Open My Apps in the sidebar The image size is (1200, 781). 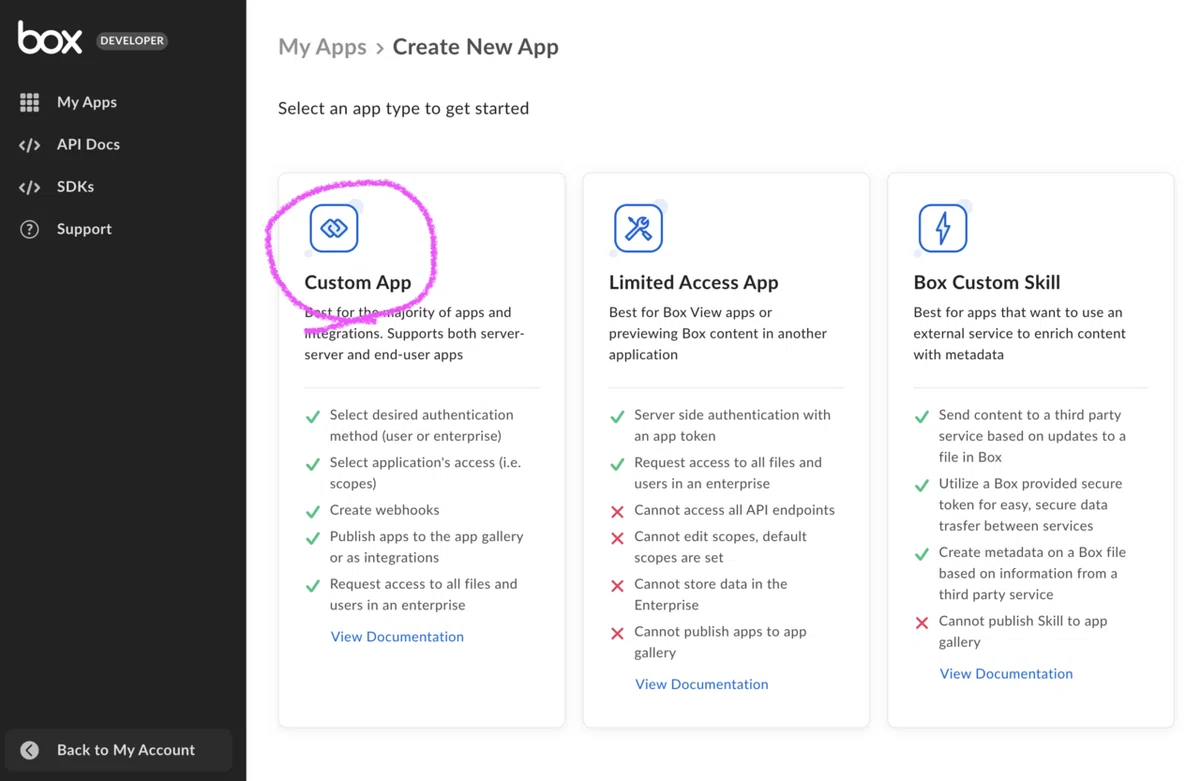click(87, 102)
